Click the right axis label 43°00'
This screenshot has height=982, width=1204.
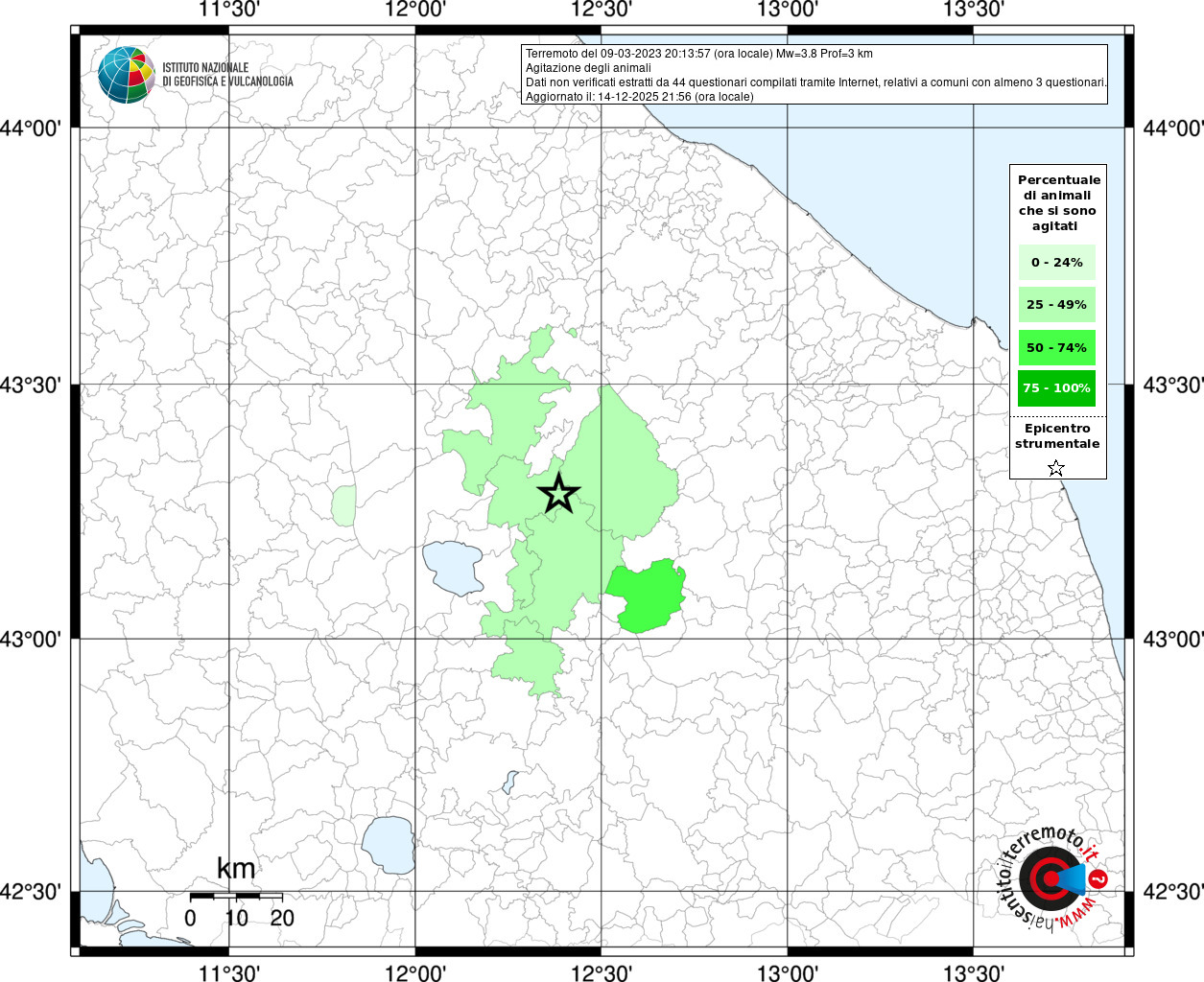[x=1173, y=640]
